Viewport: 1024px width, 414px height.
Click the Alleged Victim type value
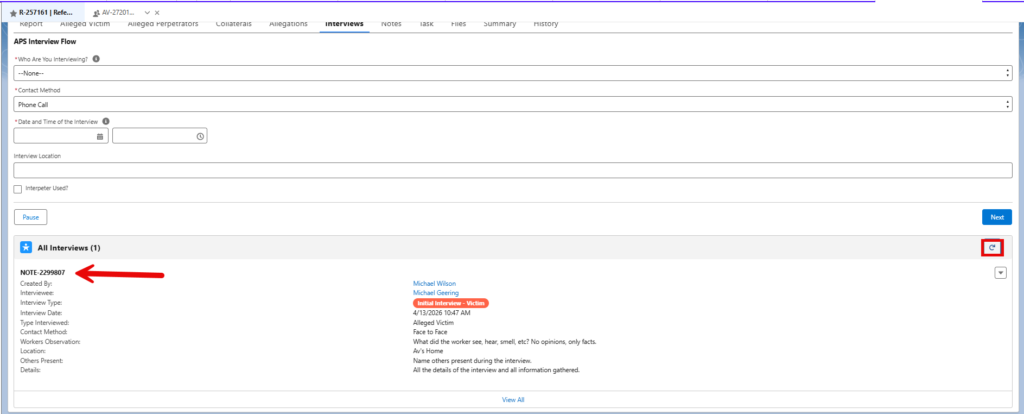(433, 323)
